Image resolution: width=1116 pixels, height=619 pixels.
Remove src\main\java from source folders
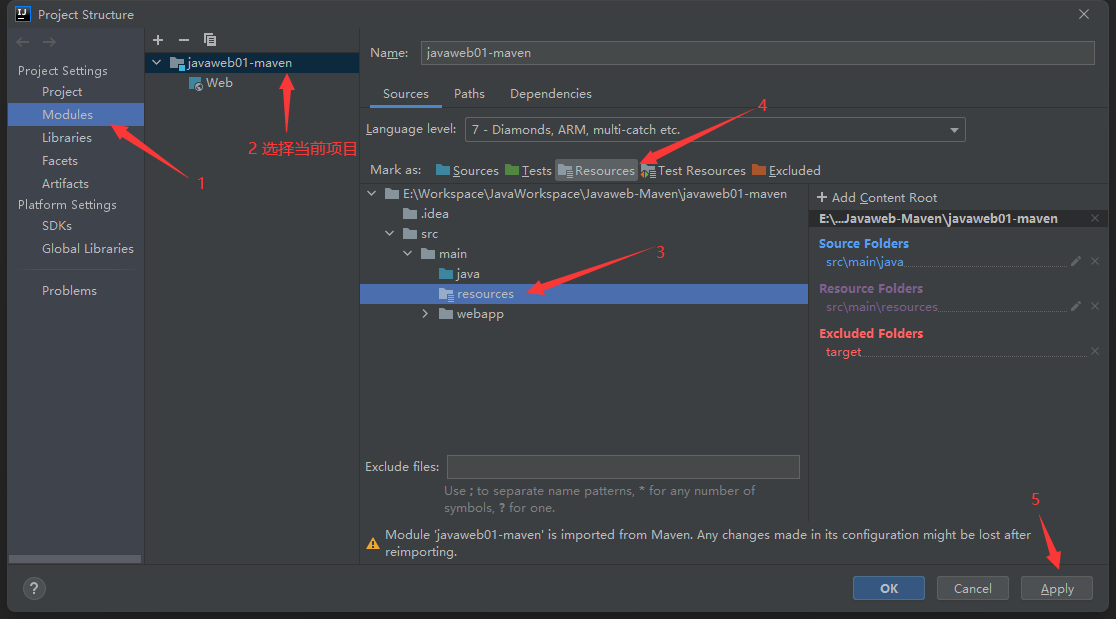point(1095,261)
